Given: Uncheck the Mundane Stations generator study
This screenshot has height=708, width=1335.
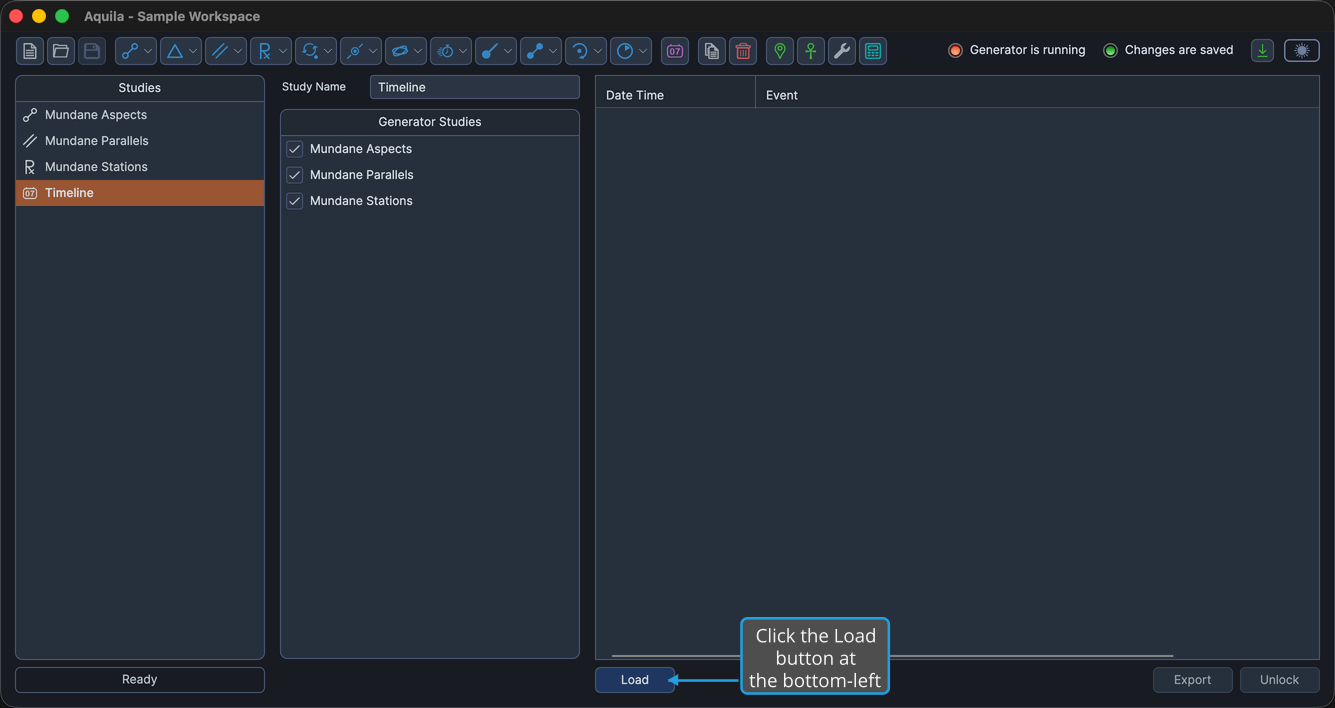Looking at the screenshot, I should 295,201.
